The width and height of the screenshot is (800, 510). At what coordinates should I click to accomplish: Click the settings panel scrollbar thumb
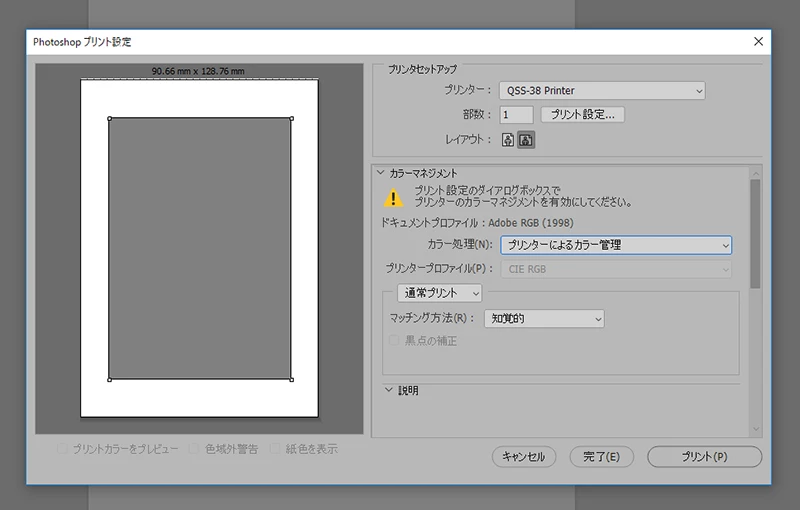(x=756, y=234)
